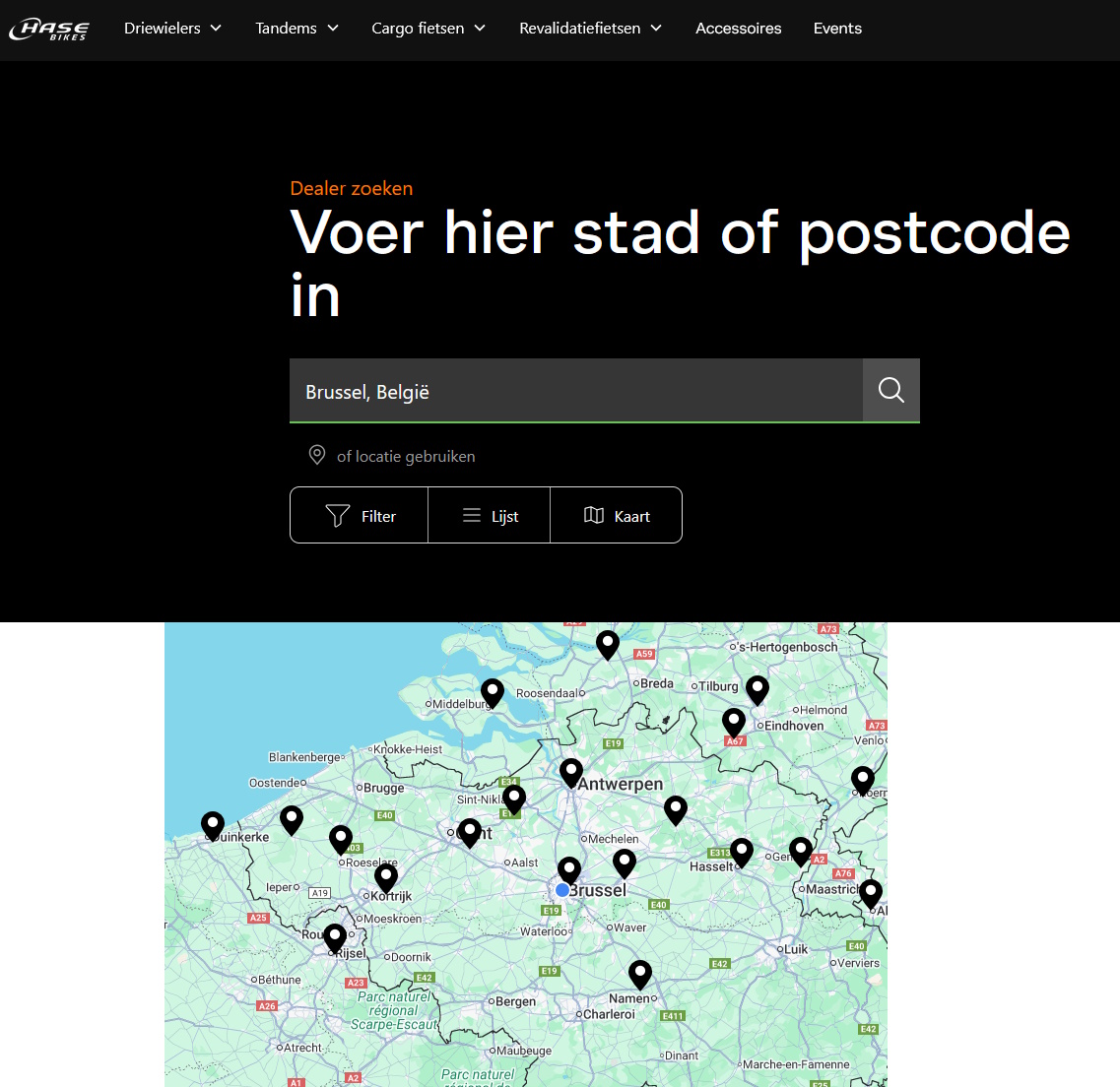This screenshot has height=1087, width=1120.
Task: Click the dealer marker near Kortrijk
Action: point(386,875)
